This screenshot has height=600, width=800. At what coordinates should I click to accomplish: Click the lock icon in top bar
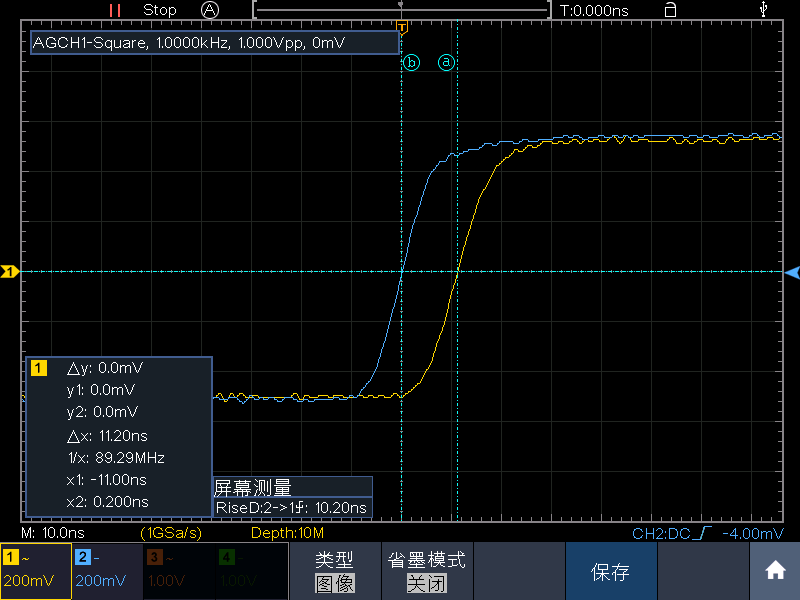point(669,10)
